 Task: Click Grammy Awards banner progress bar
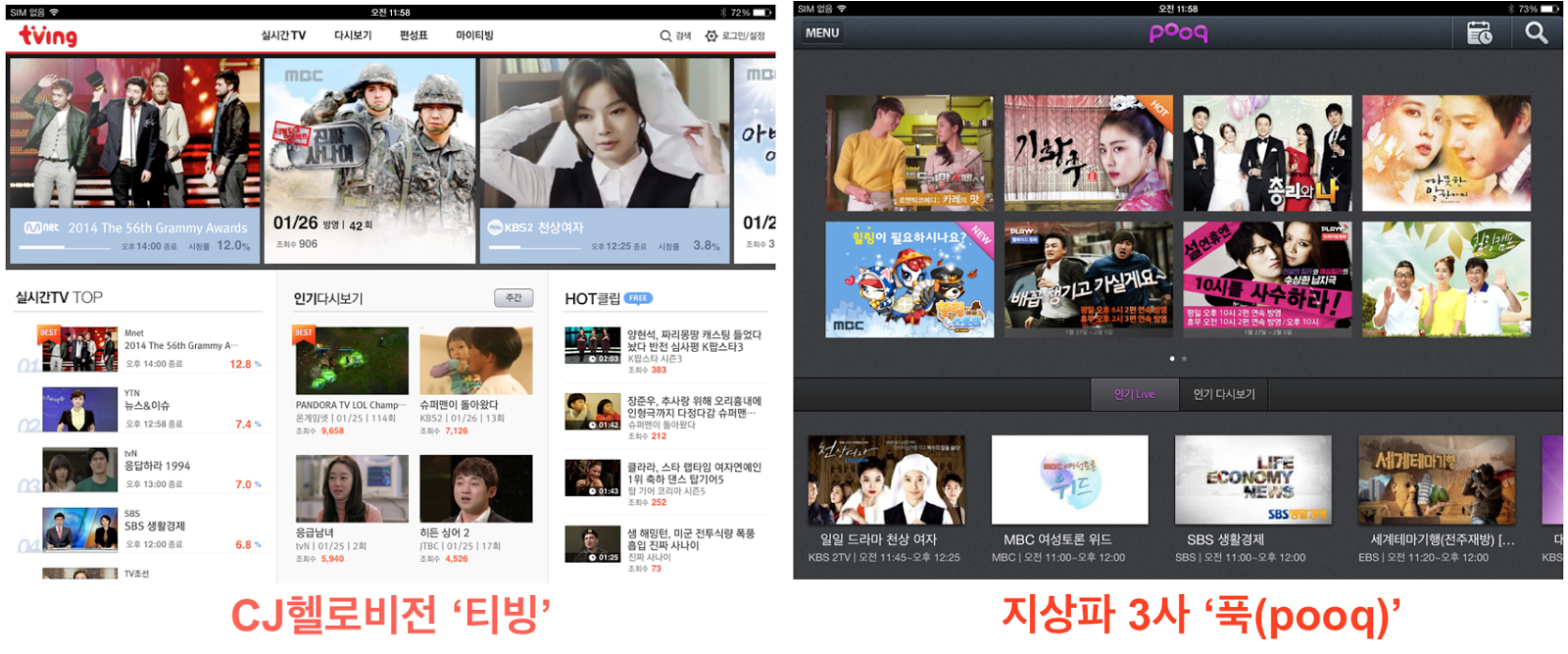[65, 247]
